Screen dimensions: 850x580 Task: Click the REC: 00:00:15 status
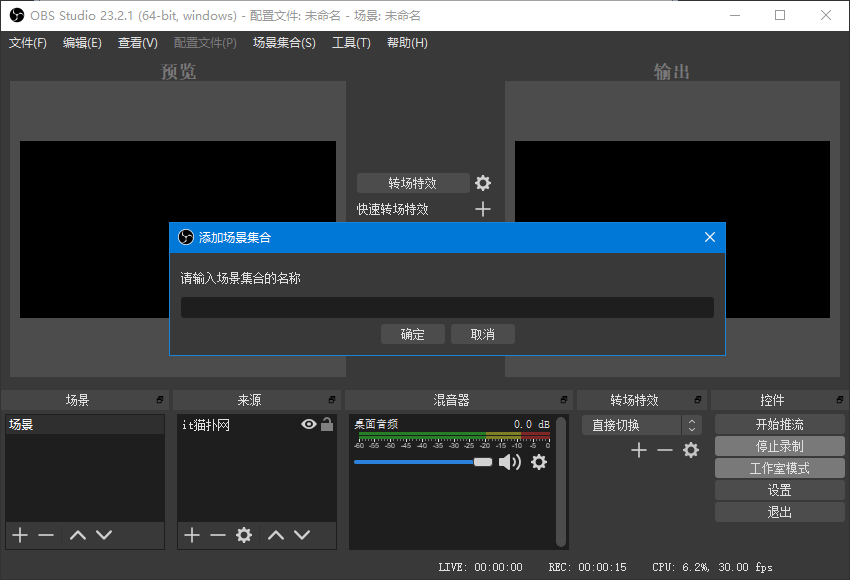tap(587, 567)
